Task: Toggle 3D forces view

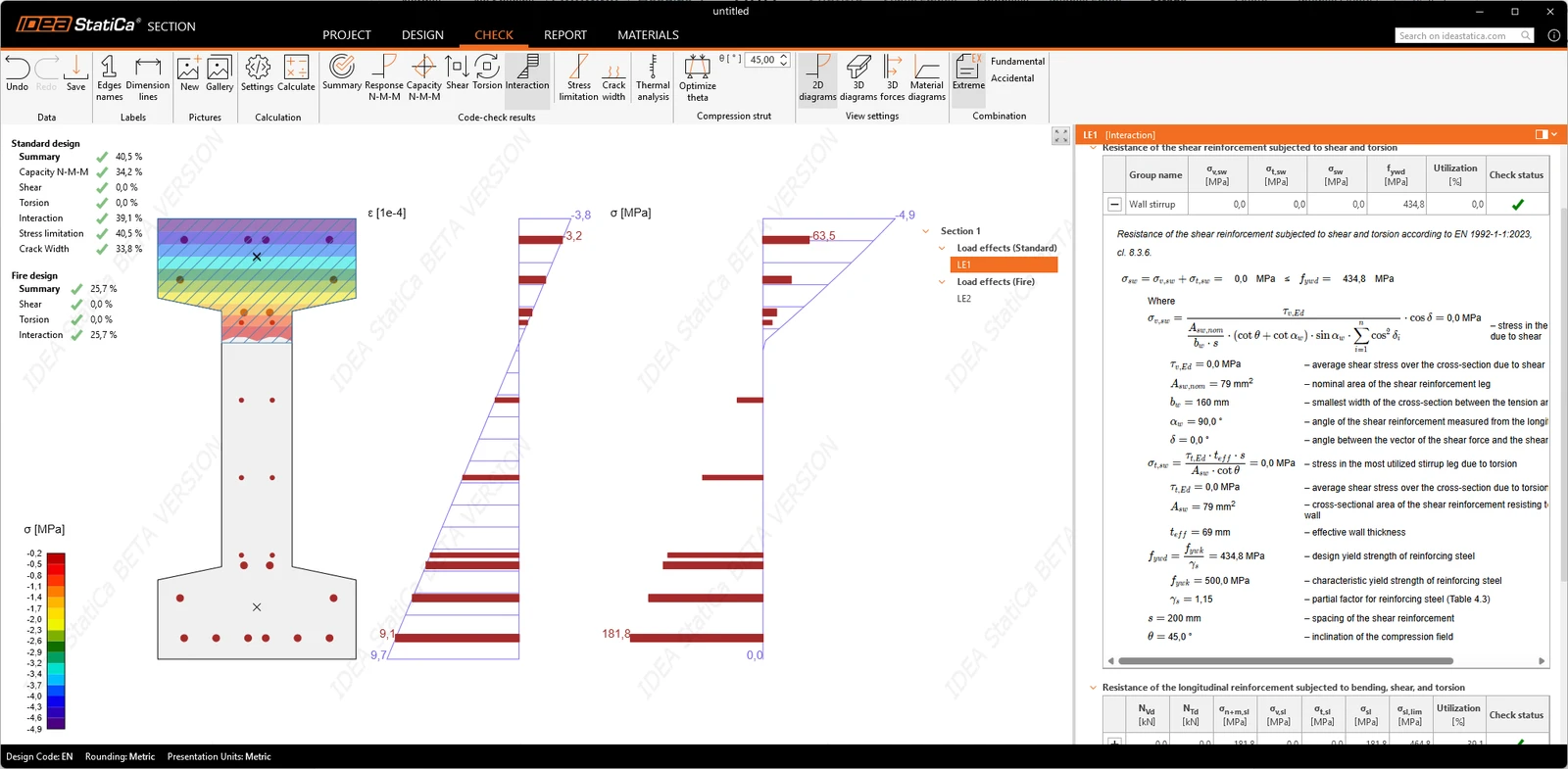Action: coord(893,77)
